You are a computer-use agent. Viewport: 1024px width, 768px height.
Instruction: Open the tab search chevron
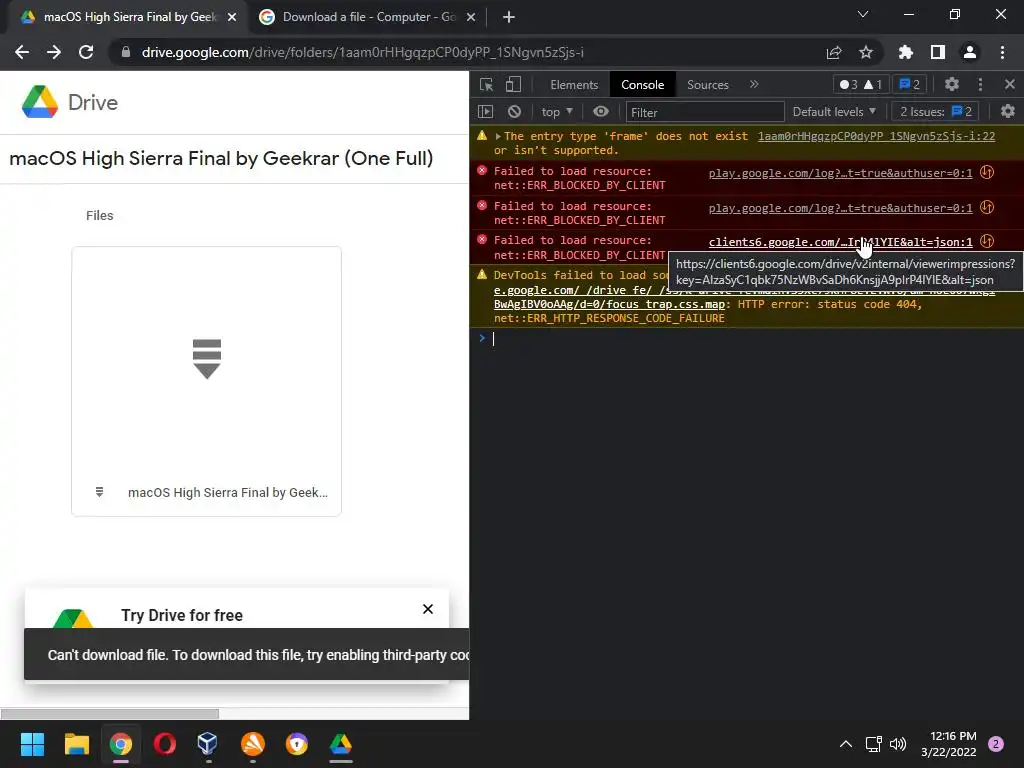[x=863, y=14]
